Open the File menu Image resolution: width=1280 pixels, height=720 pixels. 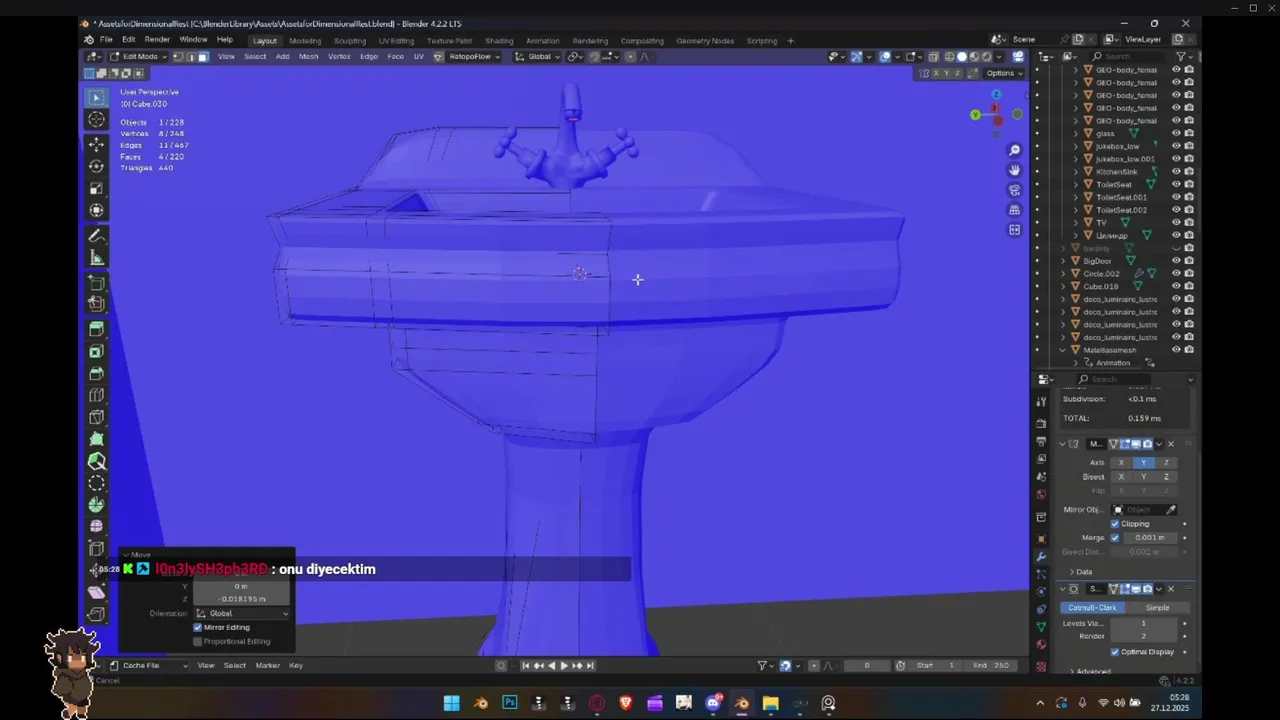click(106, 40)
